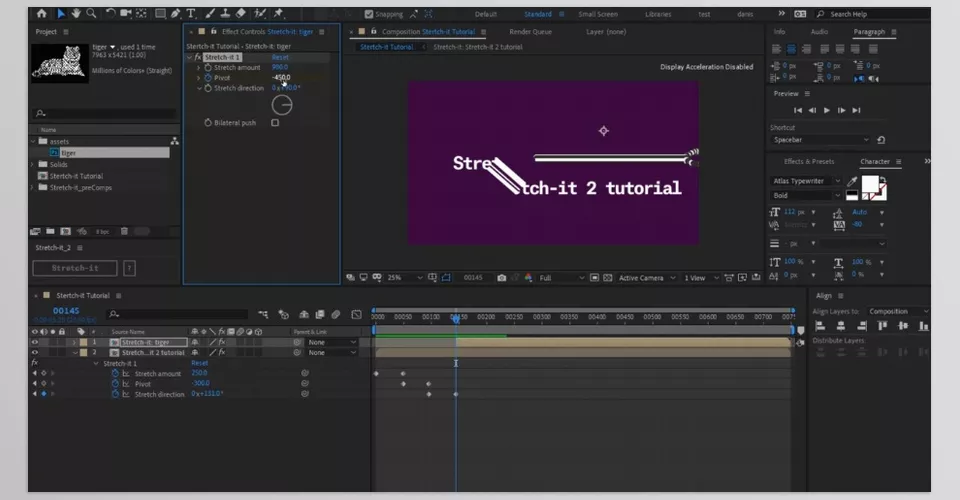Open the Render Queue tab

[x=530, y=32]
